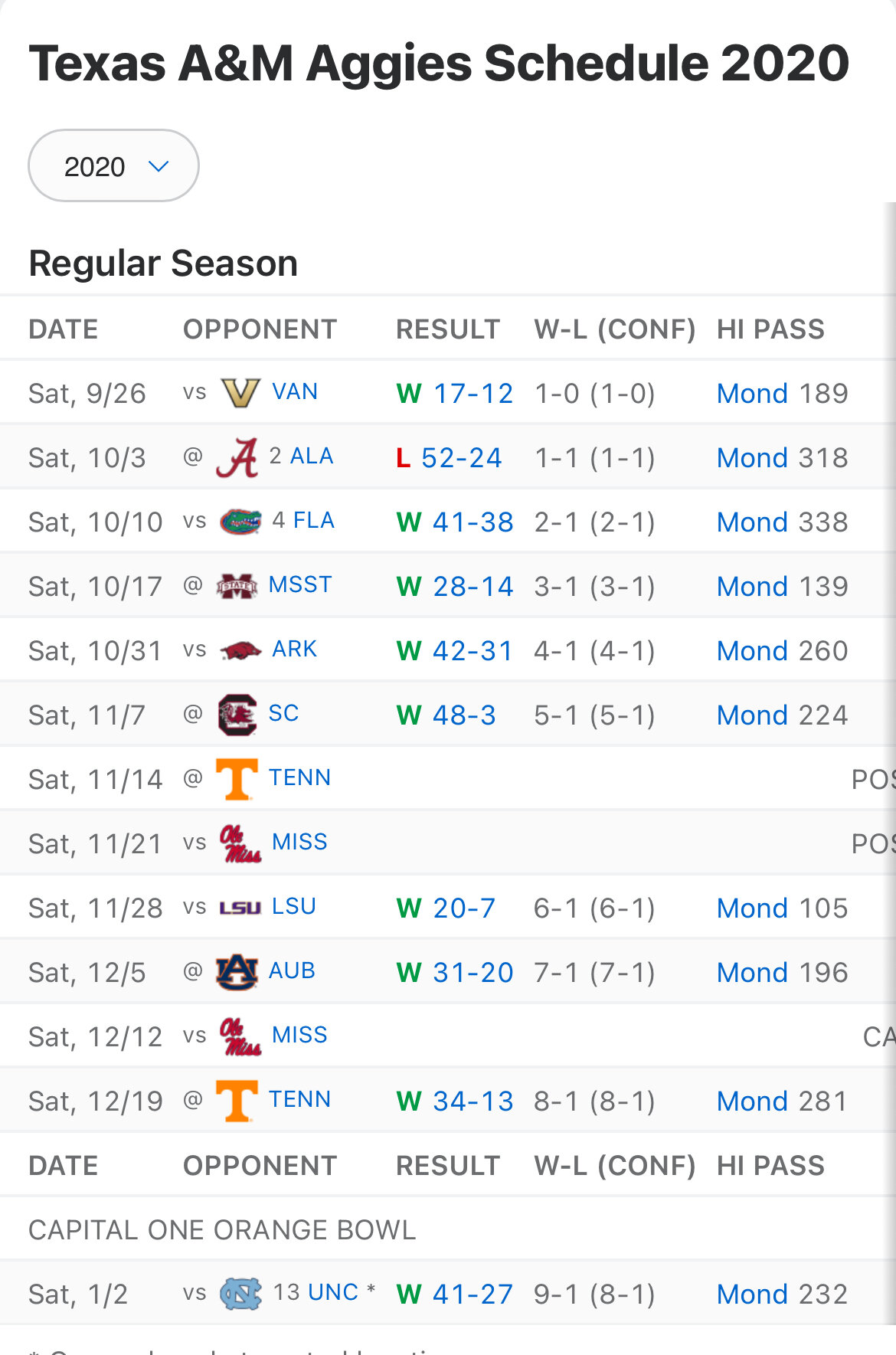Click the Alabama team logo
The height and width of the screenshot is (1355, 896).
pyautogui.click(x=237, y=457)
